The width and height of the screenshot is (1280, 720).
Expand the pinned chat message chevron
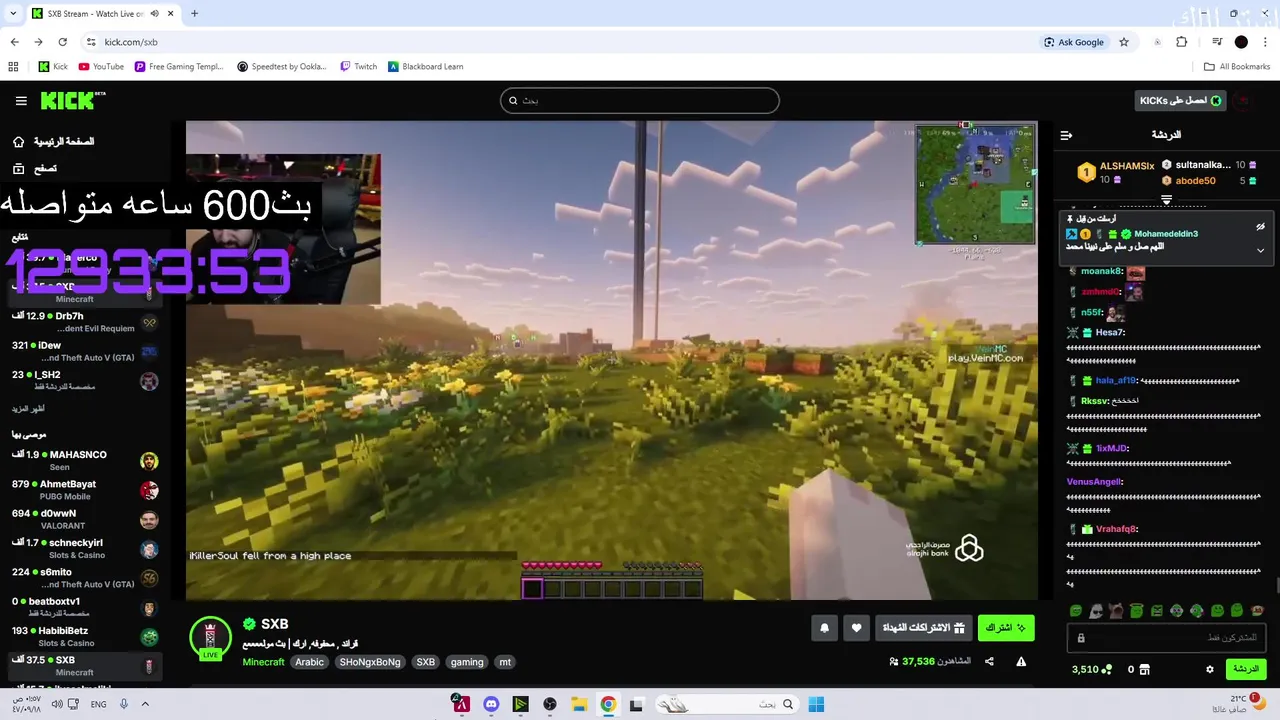tap(1260, 251)
